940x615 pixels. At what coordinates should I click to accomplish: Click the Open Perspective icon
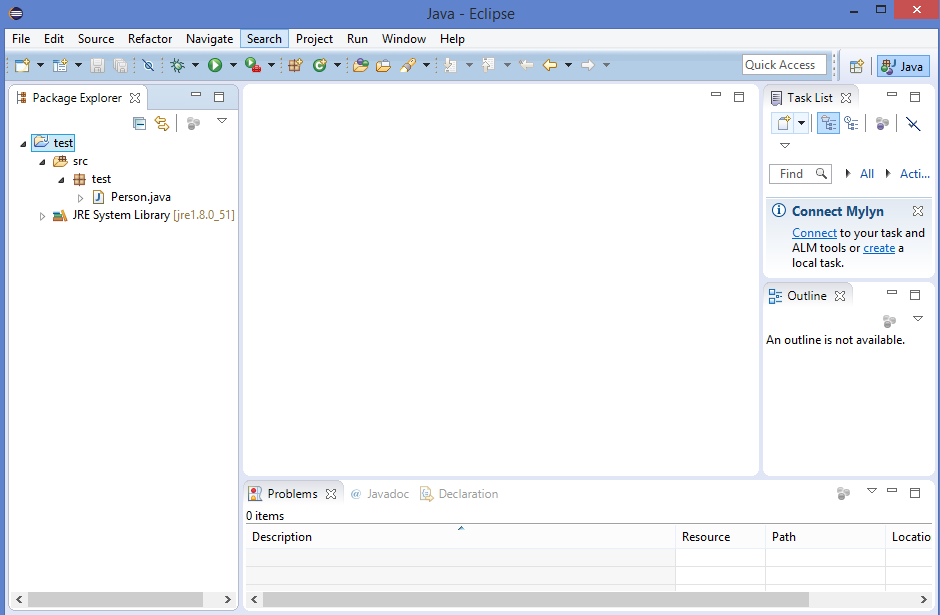pos(857,66)
